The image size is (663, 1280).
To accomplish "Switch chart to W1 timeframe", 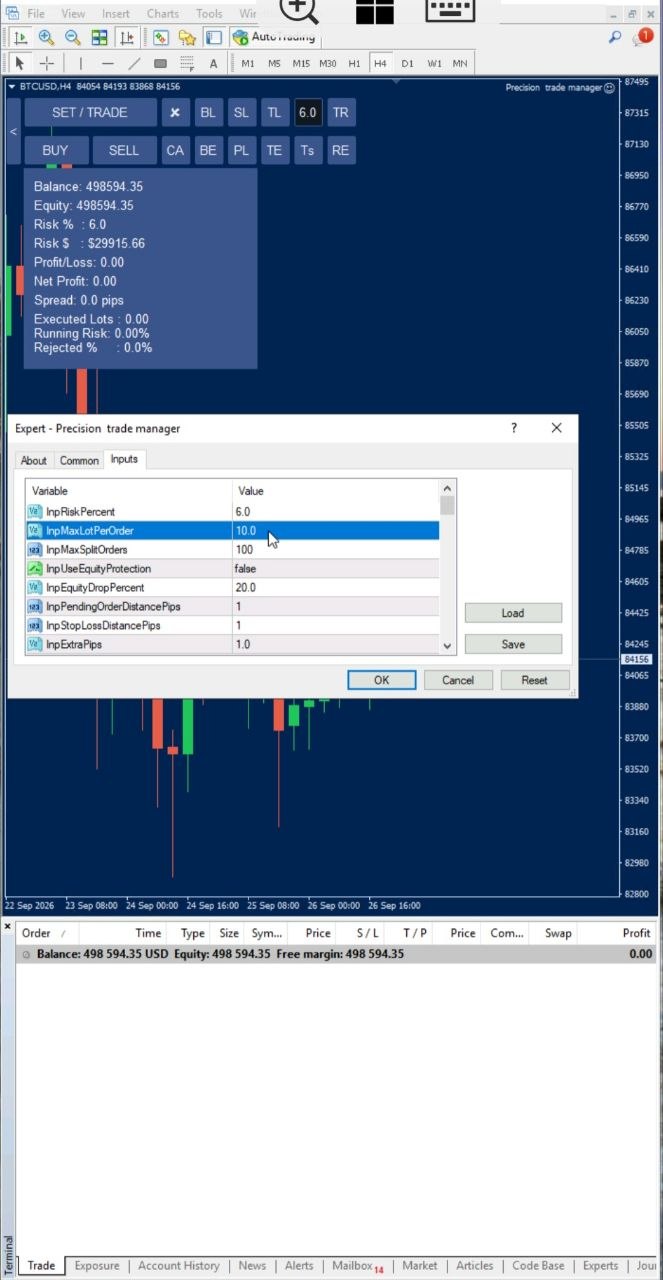I will tap(434, 63).
